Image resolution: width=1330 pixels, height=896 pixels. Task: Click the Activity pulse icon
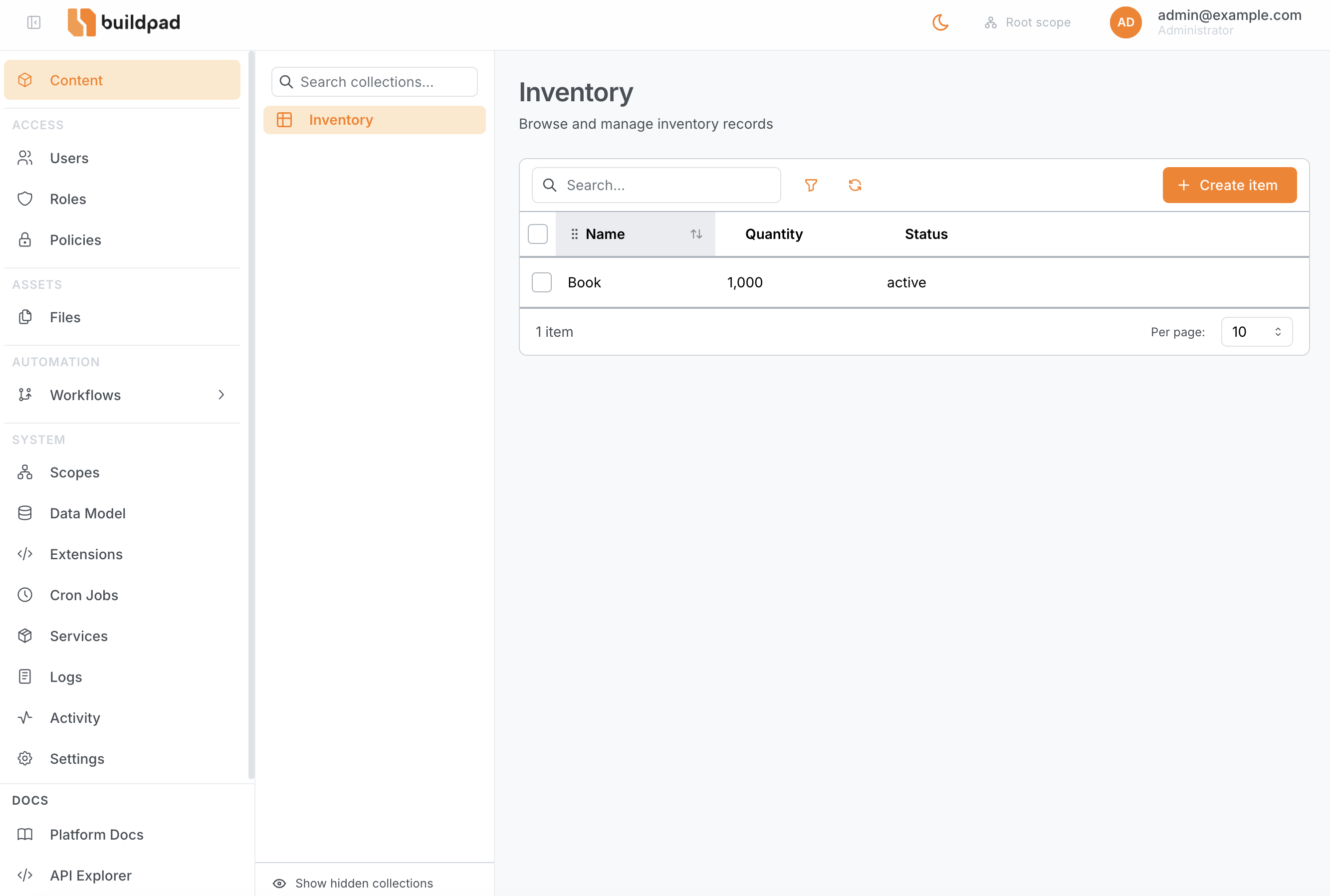click(24, 718)
